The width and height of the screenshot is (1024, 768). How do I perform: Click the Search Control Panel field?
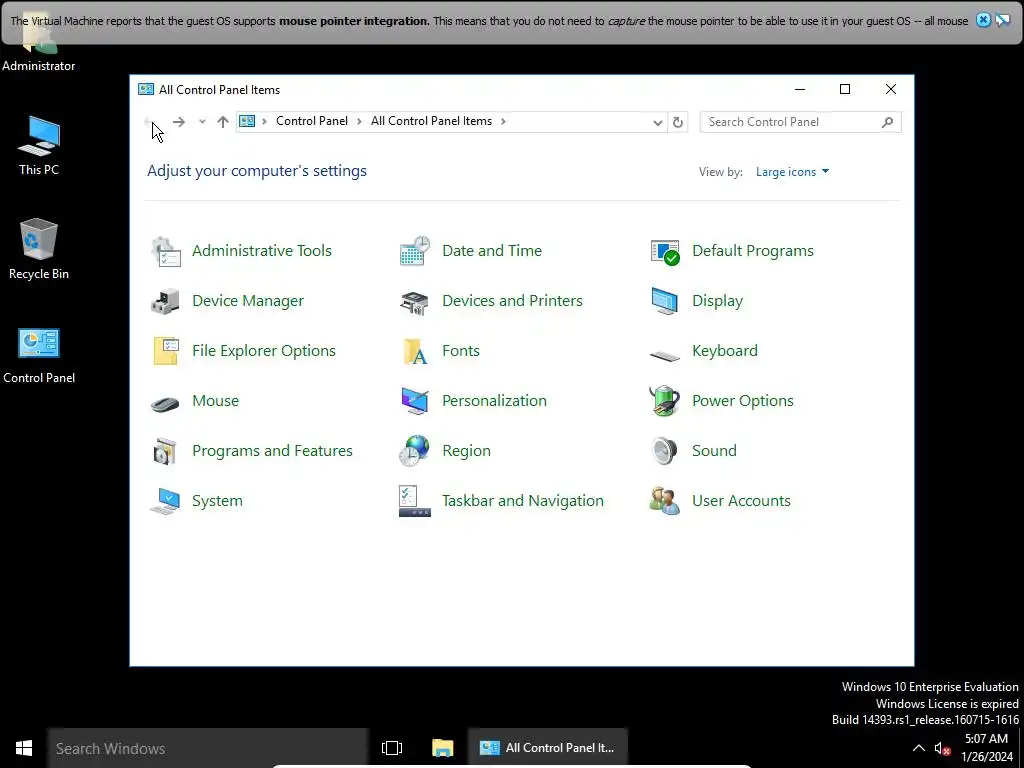[800, 122]
